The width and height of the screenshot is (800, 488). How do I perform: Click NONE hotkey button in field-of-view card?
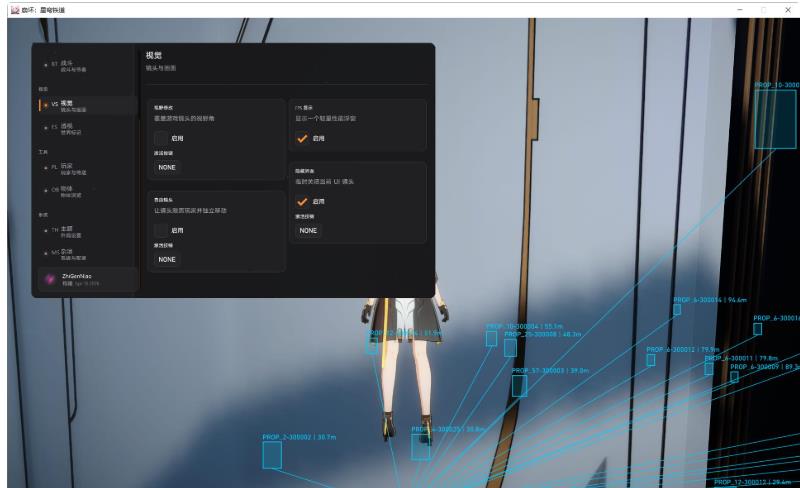167,167
